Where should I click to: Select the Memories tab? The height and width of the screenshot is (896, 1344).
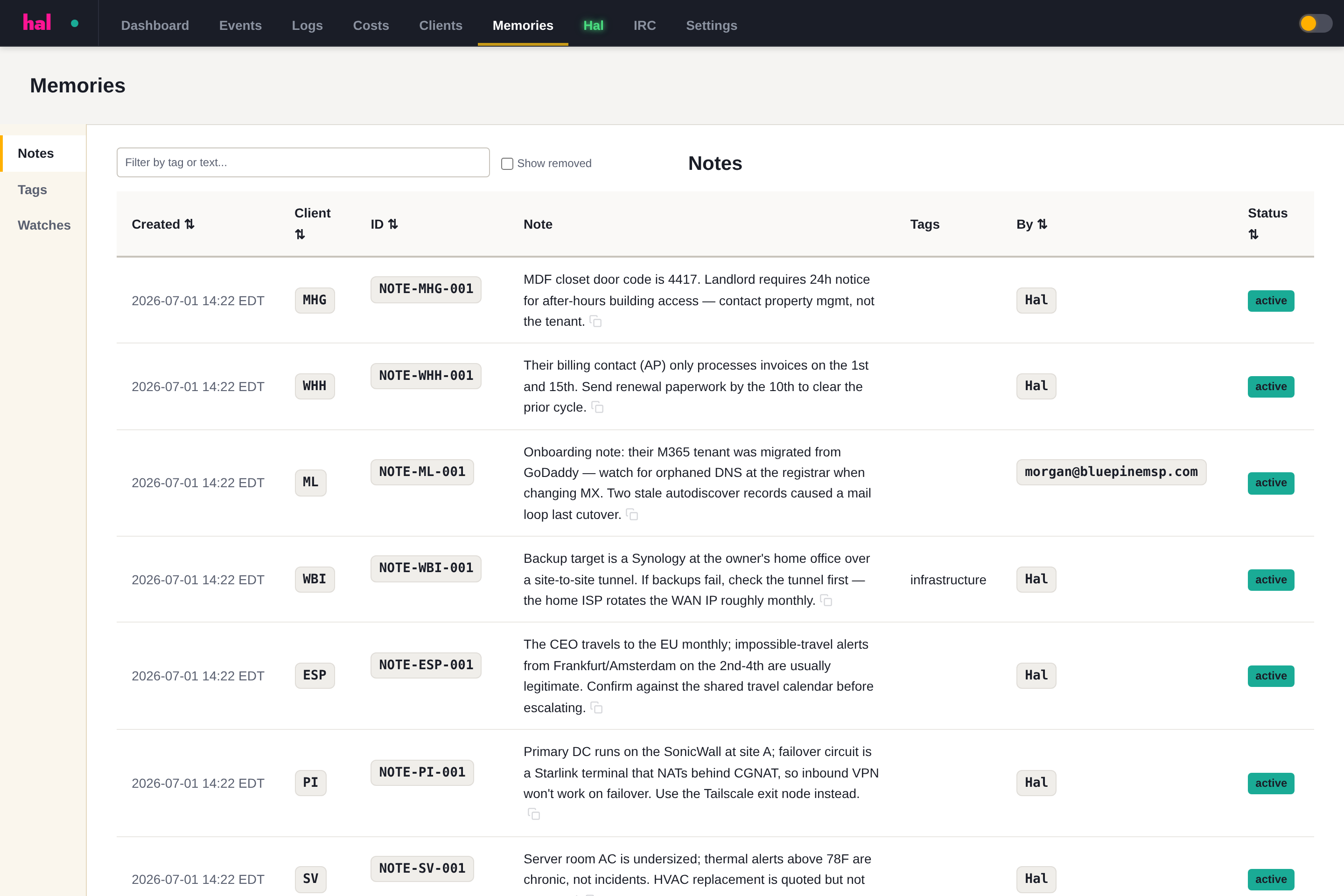(523, 25)
